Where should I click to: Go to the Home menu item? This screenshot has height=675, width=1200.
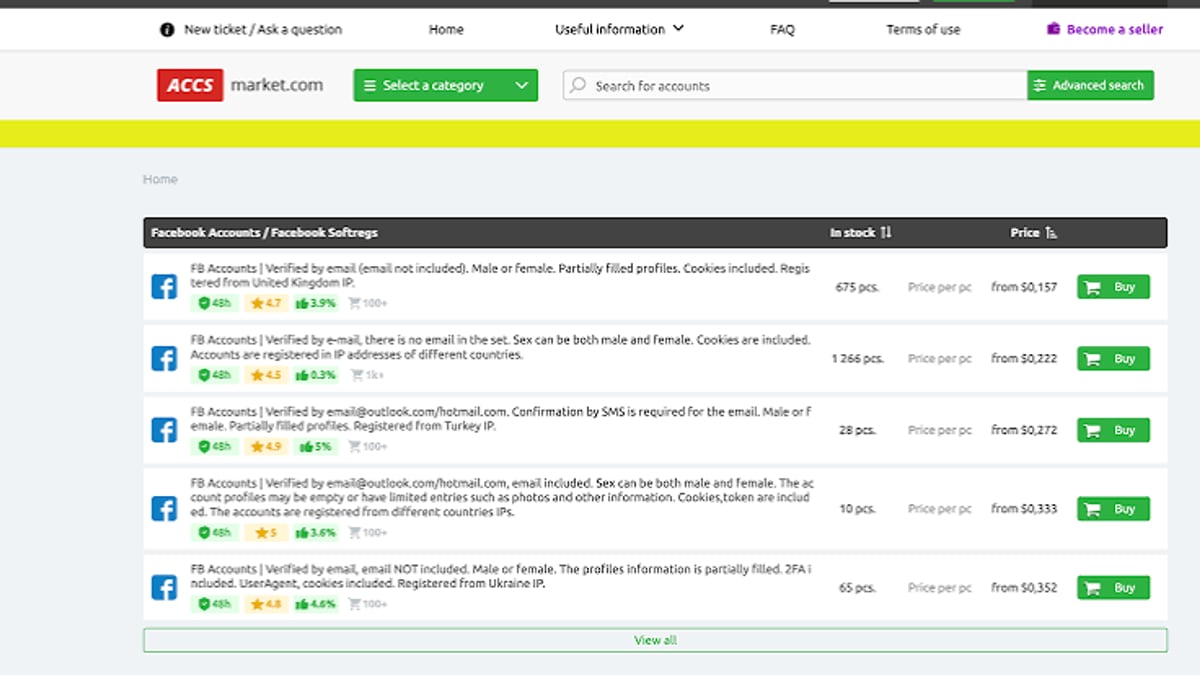click(x=446, y=30)
